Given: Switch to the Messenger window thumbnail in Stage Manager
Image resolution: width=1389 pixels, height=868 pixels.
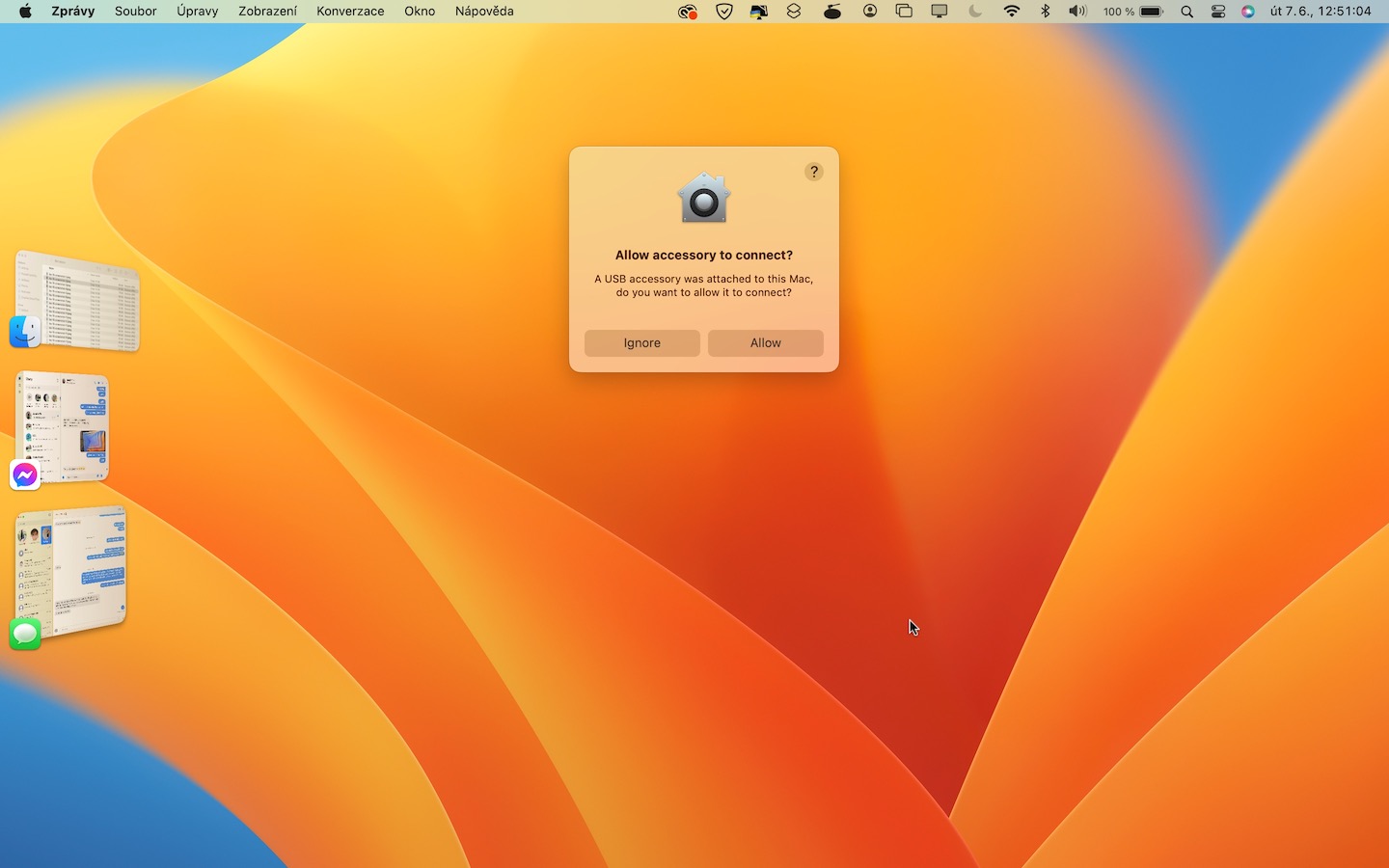Looking at the screenshot, I should pos(64,426).
